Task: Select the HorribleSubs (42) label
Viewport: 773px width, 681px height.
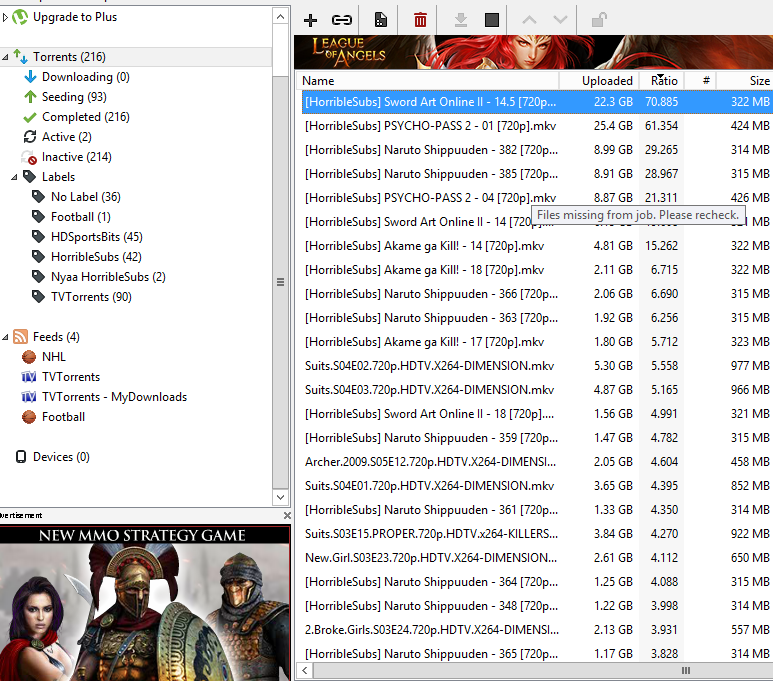Action: (x=96, y=257)
